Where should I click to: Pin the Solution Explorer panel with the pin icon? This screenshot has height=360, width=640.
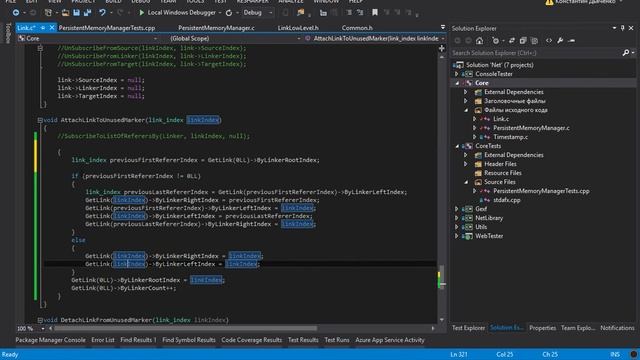[622, 28]
